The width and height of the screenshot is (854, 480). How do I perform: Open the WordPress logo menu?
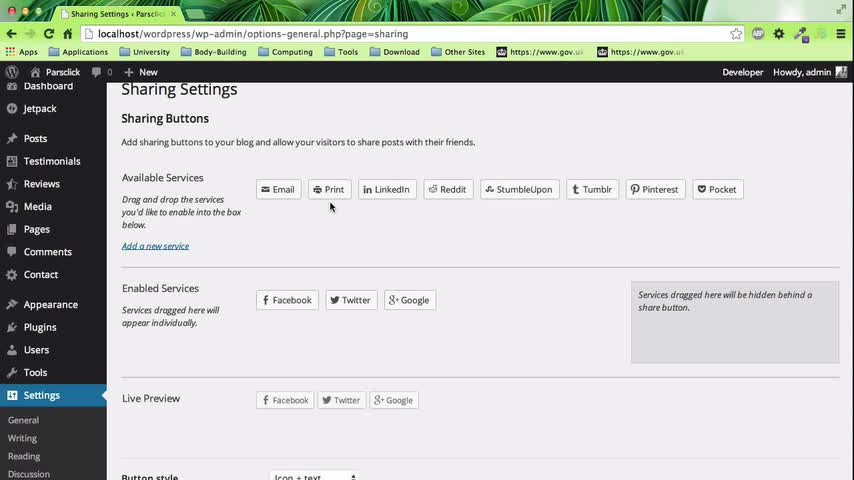12,72
